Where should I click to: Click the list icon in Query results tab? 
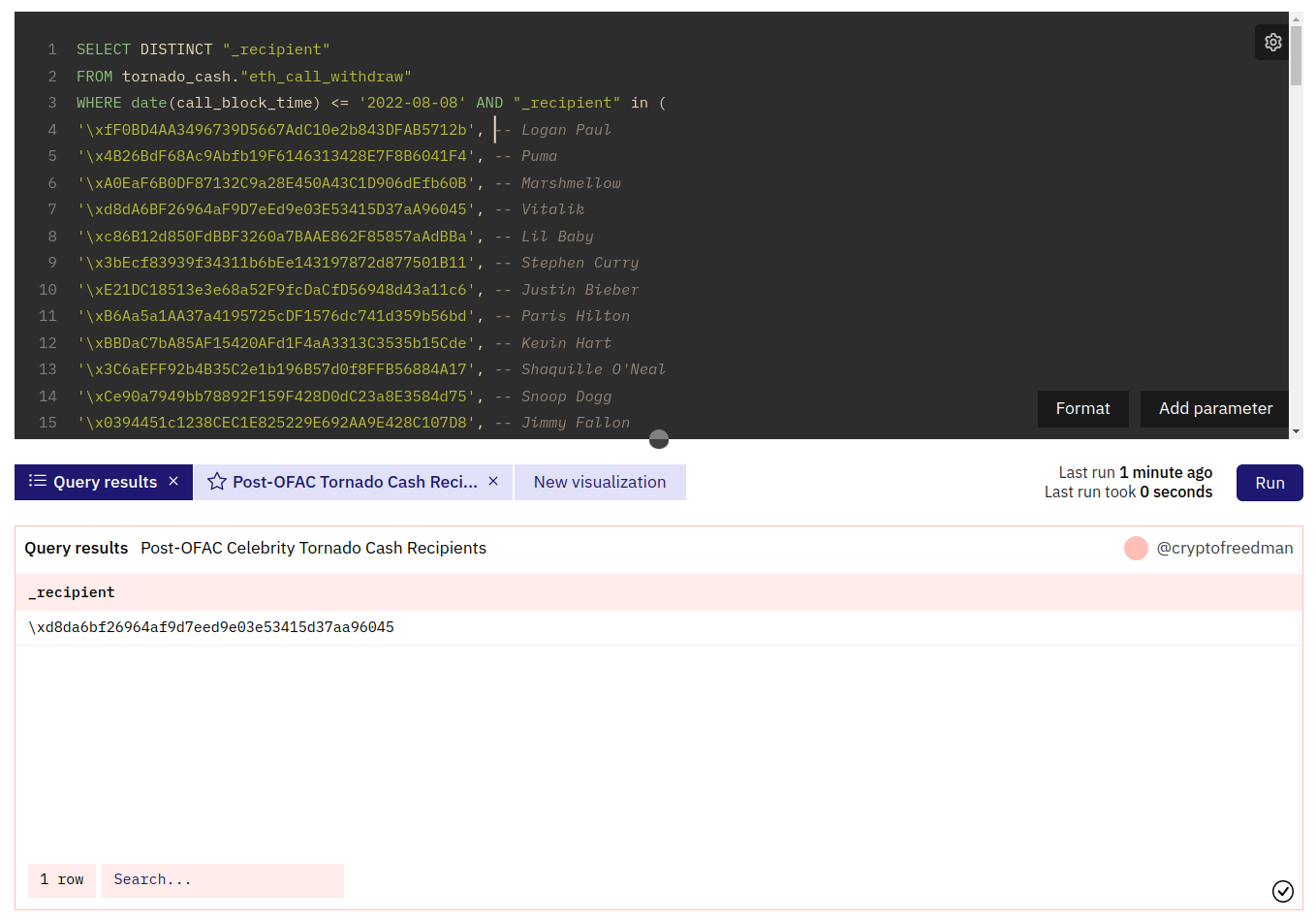point(38,481)
